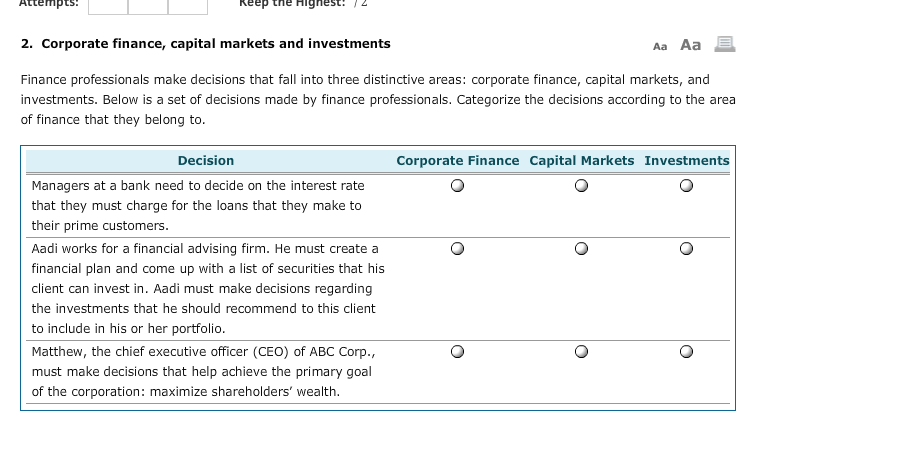Viewport: 906px width, 470px height.
Task: Click the larger font size Aa icon
Action: click(x=690, y=45)
